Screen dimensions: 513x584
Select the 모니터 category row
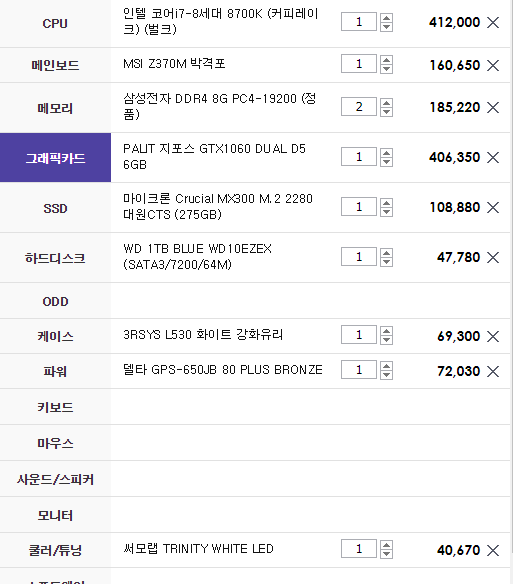[56, 515]
